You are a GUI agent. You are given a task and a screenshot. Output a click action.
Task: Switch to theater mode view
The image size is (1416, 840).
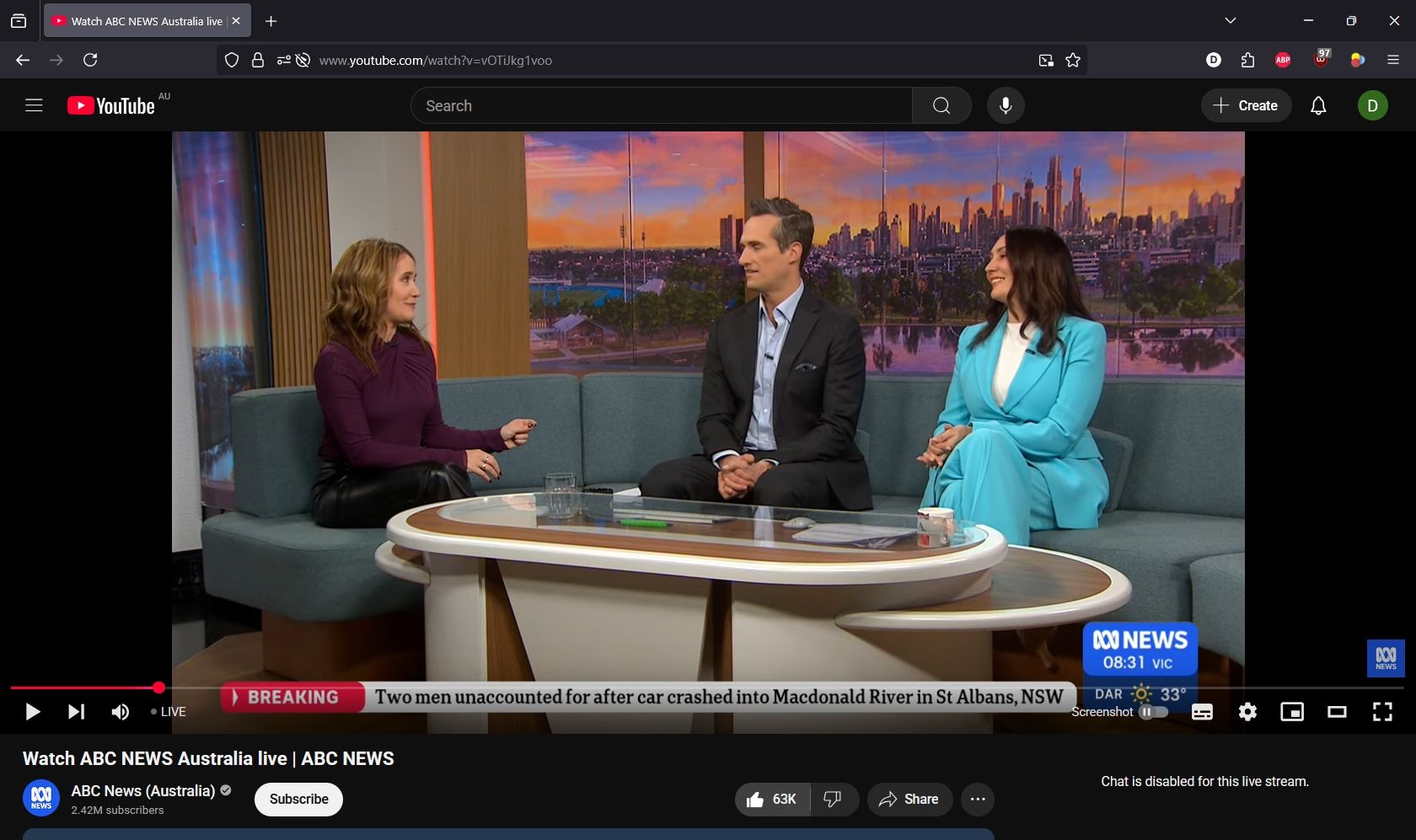click(1337, 712)
